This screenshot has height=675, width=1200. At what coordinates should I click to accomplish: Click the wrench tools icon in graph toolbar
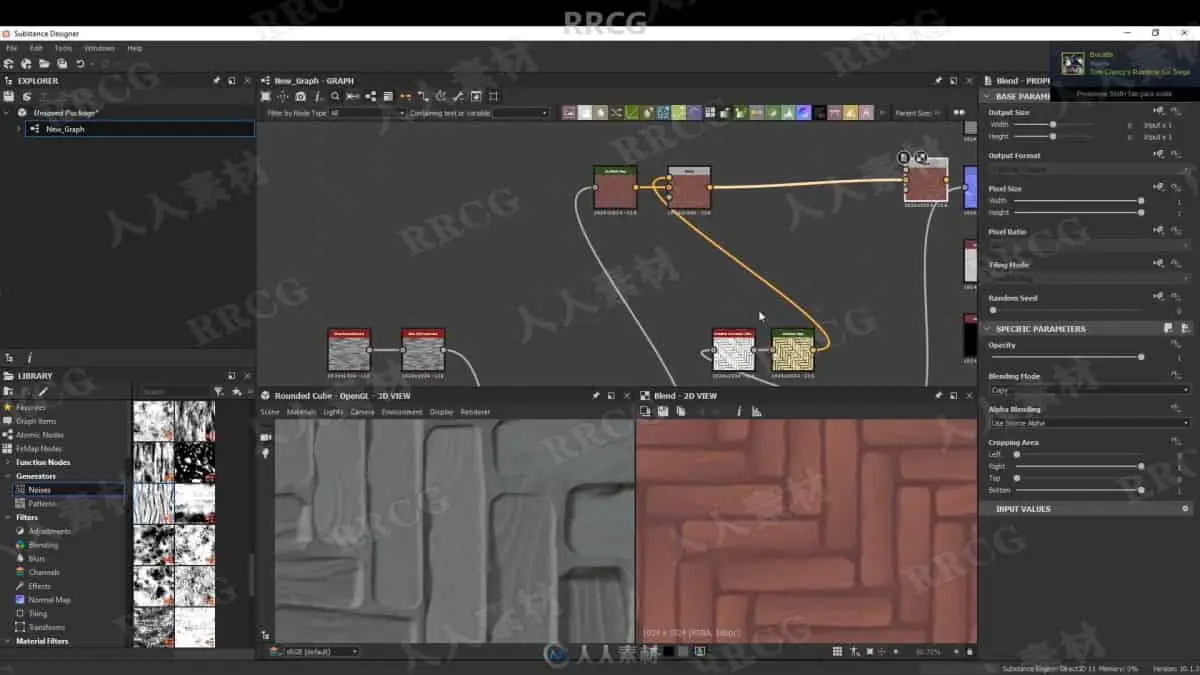pos(458,96)
